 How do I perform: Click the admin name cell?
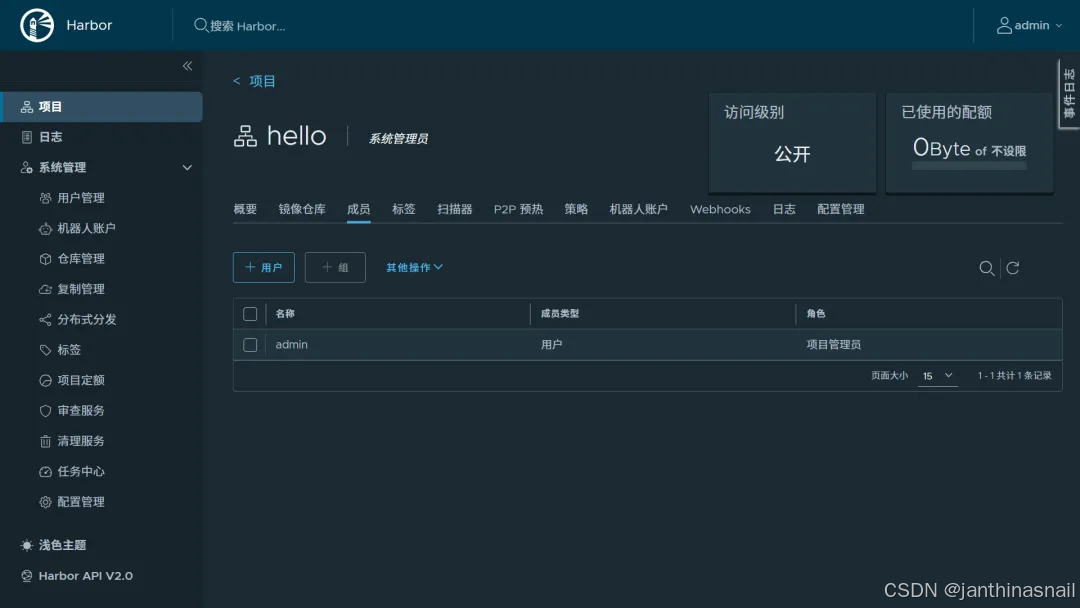(291, 345)
